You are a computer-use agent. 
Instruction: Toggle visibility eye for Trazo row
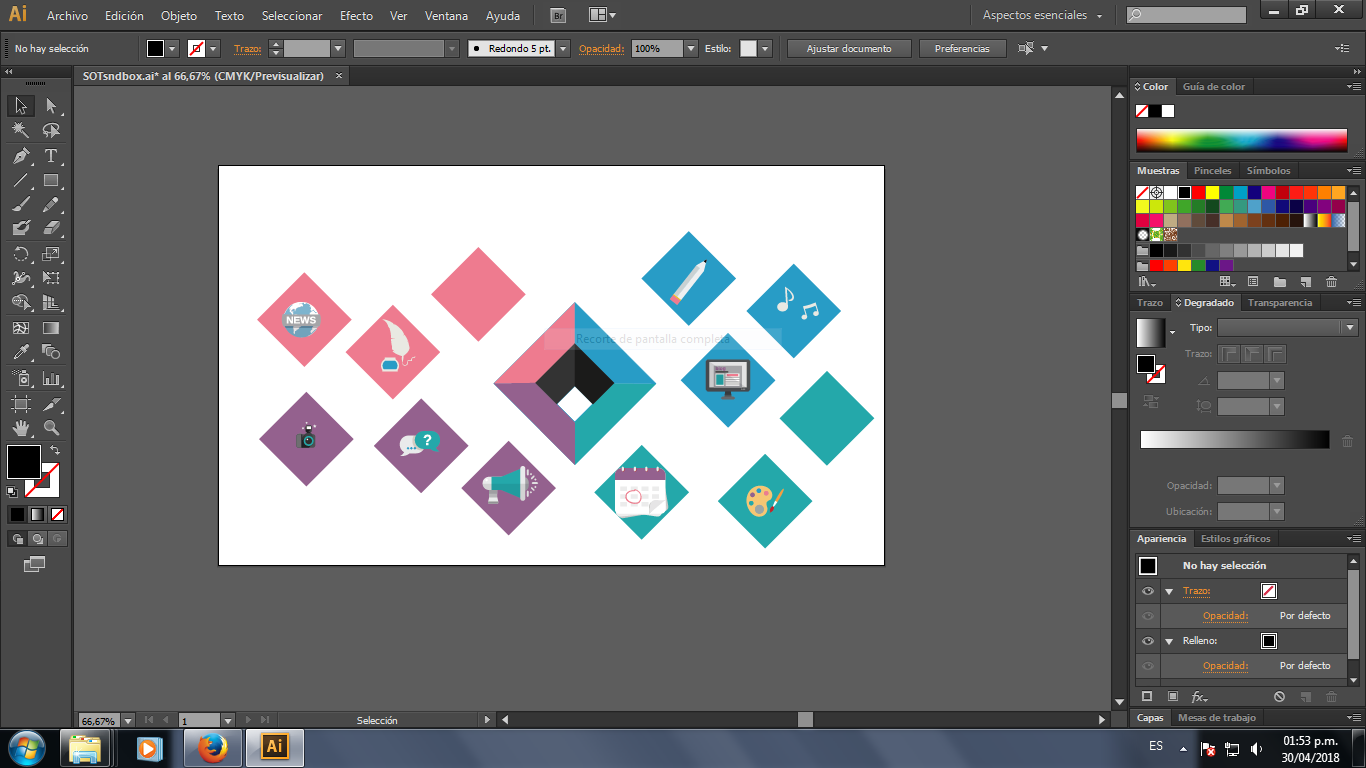[1148, 591]
